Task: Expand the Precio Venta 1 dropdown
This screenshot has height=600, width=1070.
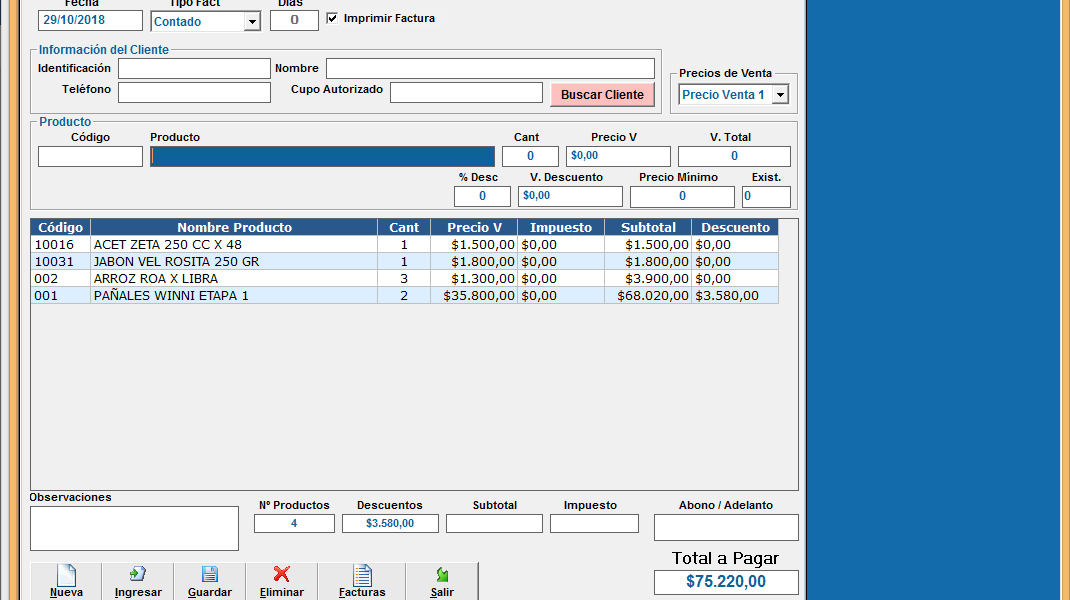Action: tap(780, 95)
